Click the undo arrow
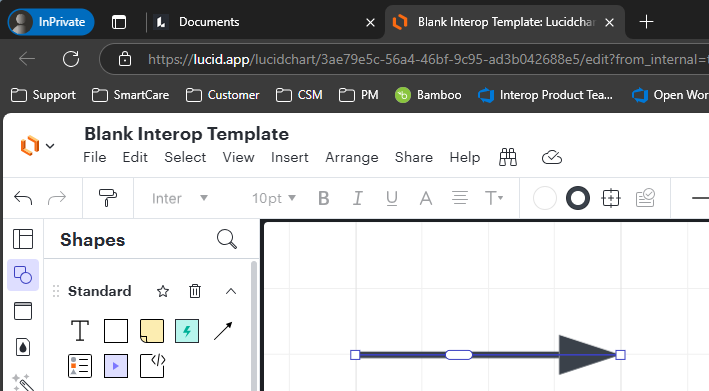This screenshot has width=709, height=391. click(23, 198)
